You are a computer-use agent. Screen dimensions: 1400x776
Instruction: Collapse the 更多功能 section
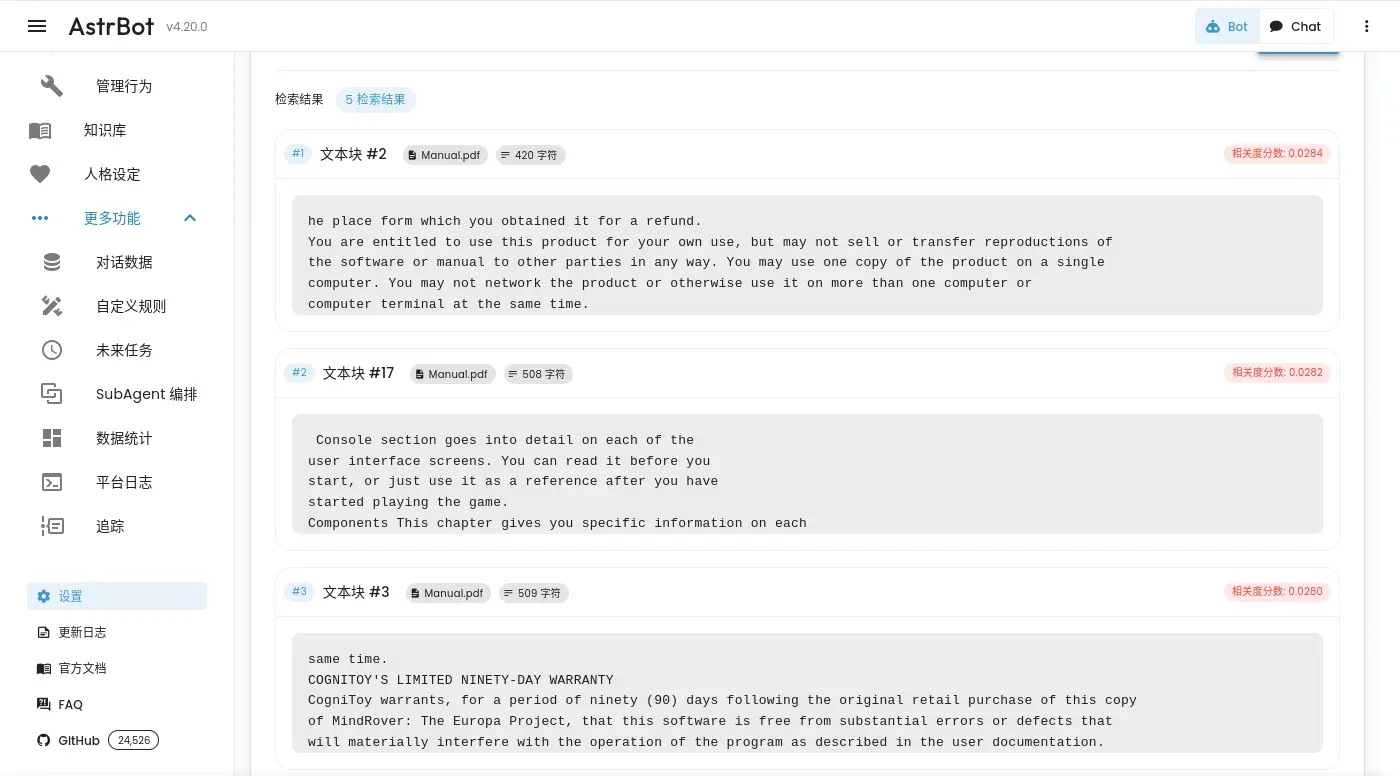tap(190, 218)
